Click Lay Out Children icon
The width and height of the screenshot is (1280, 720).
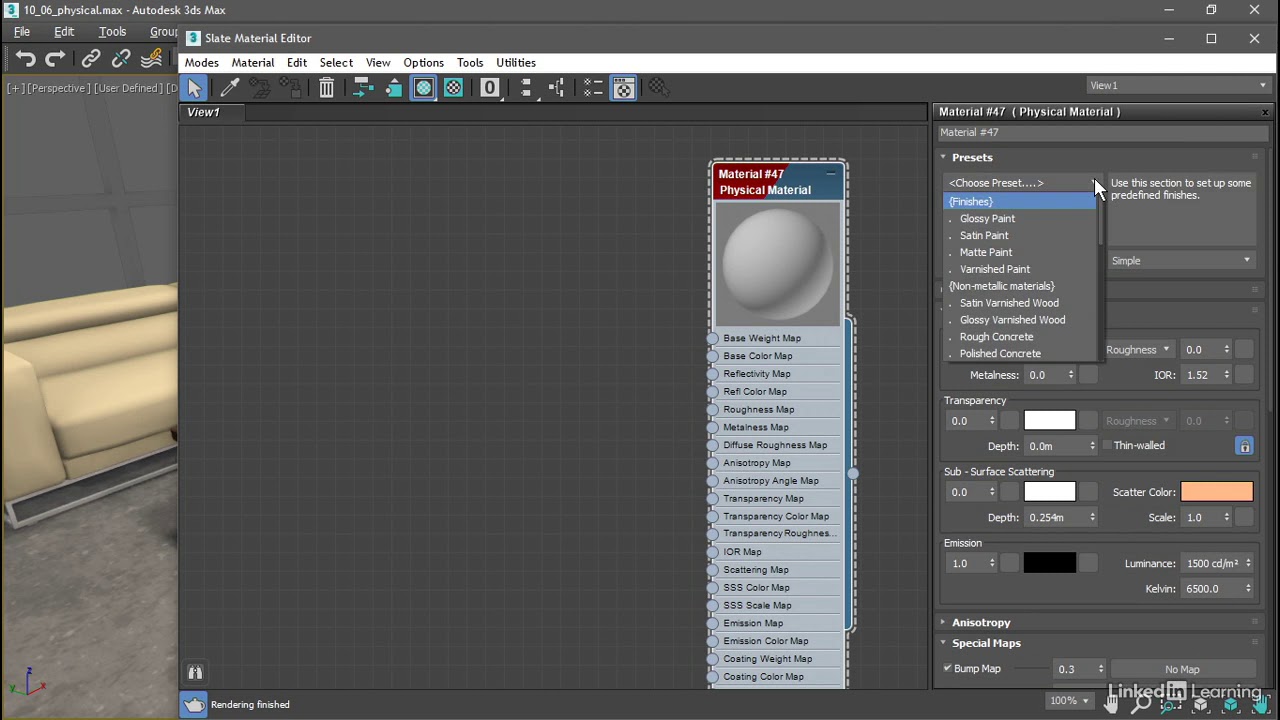click(x=557, y=88)
